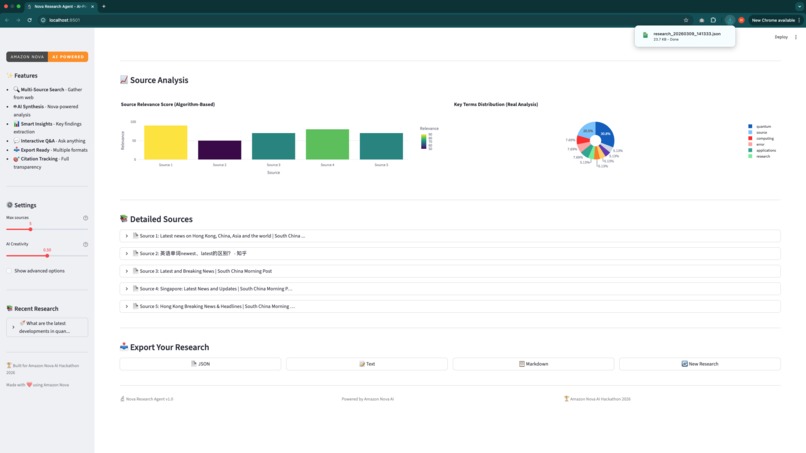Click the Markdown export icon

click(522, 364)
